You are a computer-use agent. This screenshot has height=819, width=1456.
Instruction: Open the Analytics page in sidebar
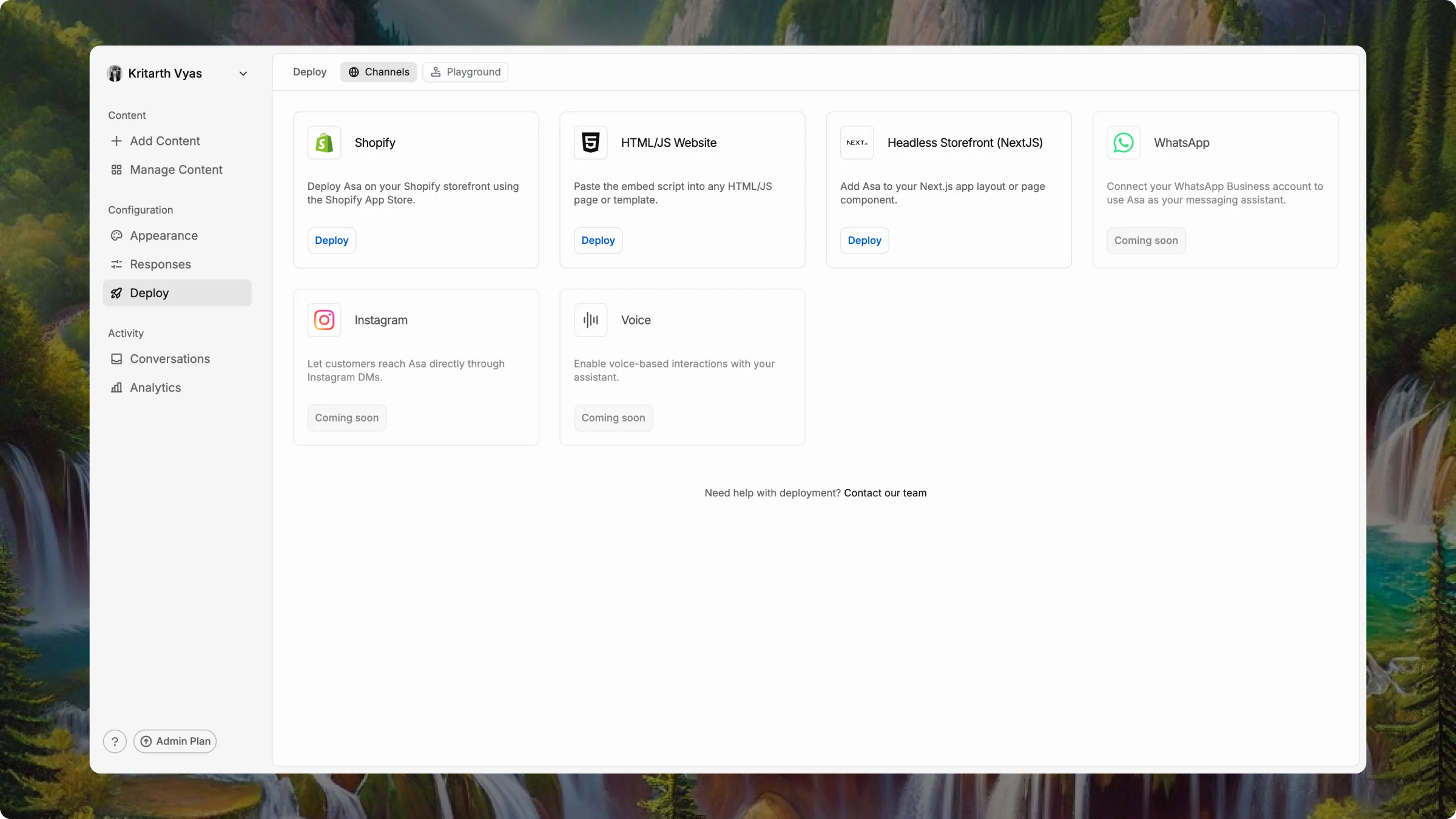177,388
